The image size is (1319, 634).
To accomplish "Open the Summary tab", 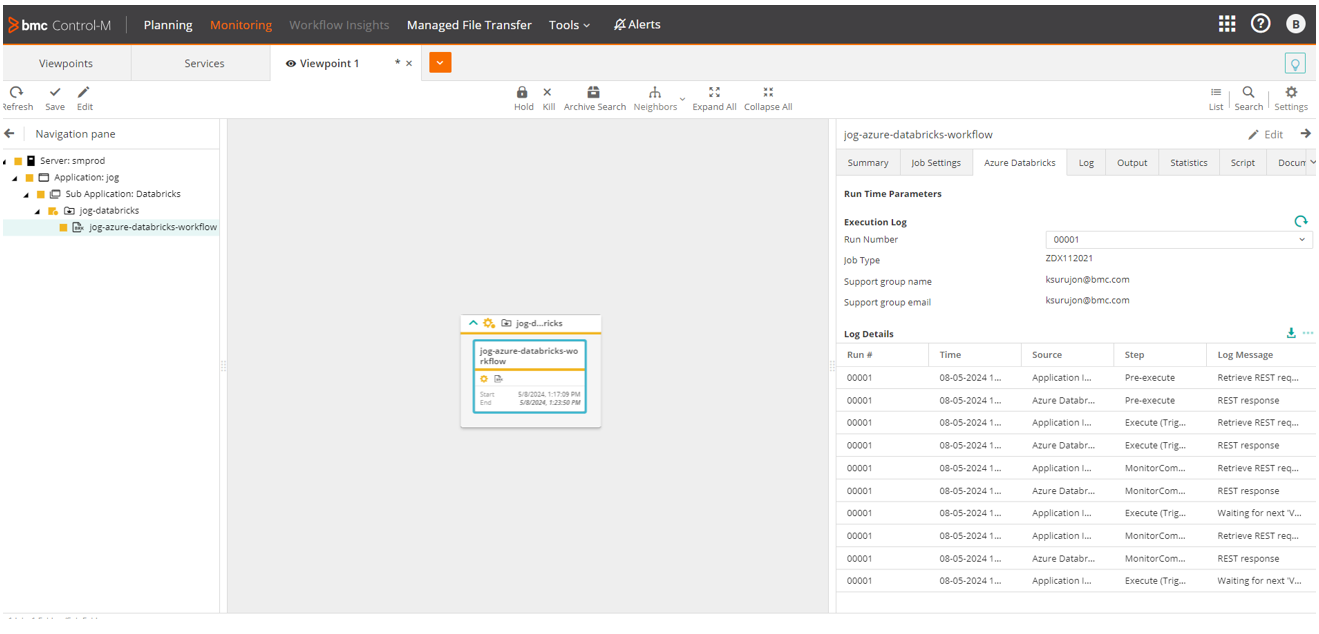I will pos(868,163).
